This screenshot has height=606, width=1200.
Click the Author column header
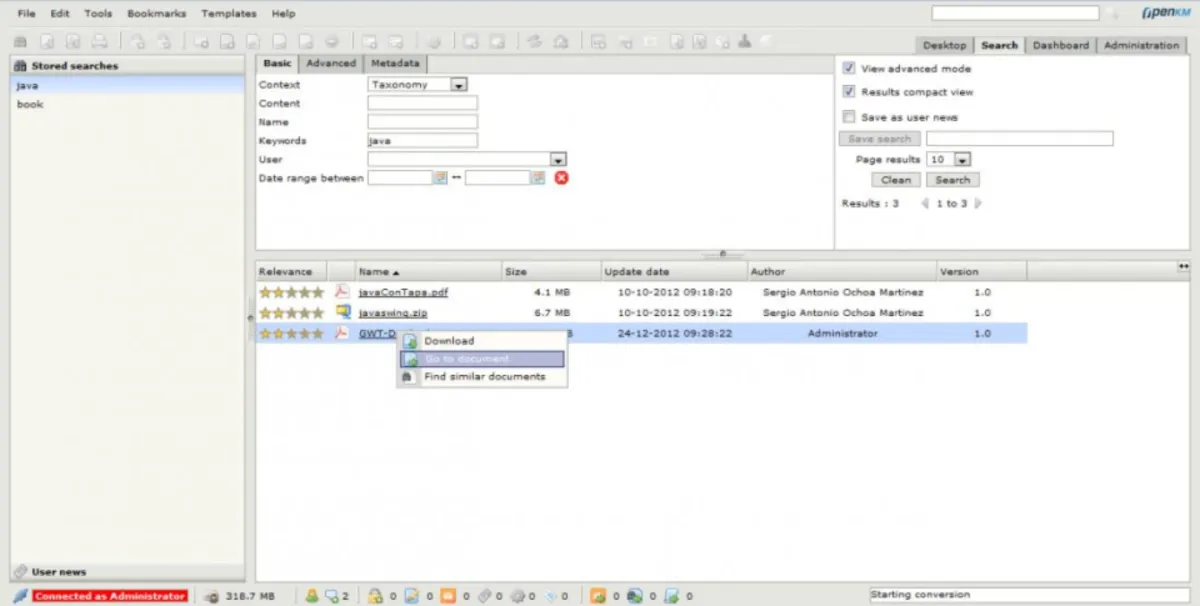click(x=842, y=271)
